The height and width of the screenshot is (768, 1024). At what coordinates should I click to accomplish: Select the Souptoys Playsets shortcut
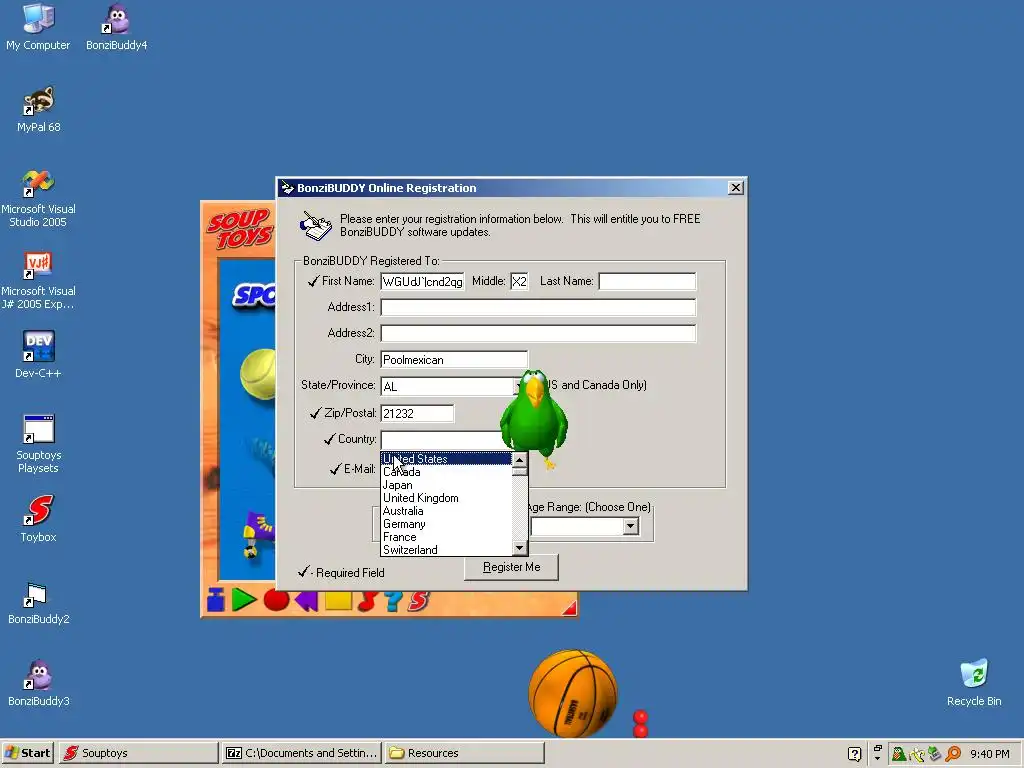pos(38,443)
